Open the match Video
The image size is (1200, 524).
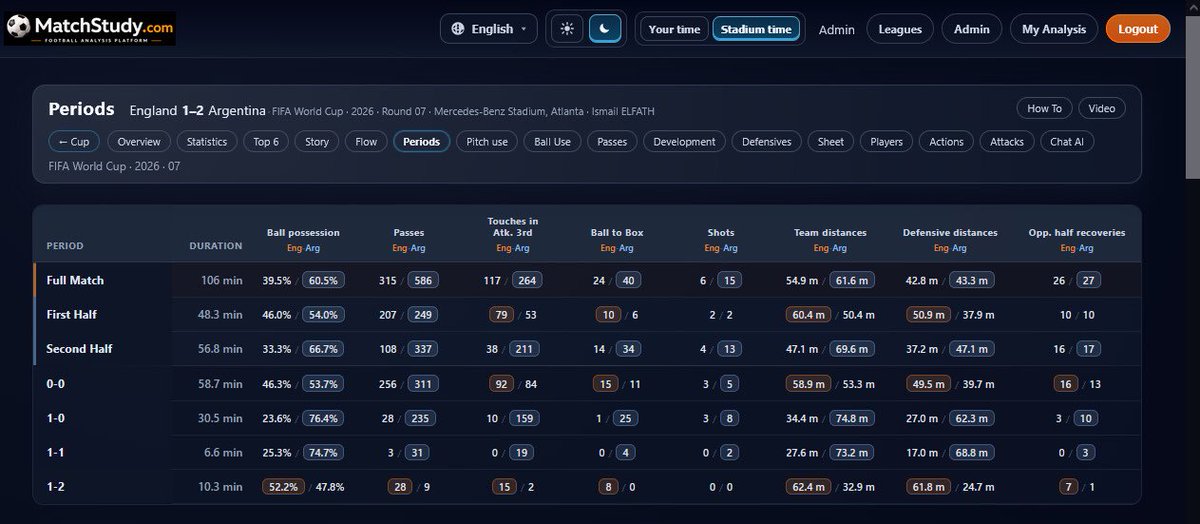coord(1102,108)
